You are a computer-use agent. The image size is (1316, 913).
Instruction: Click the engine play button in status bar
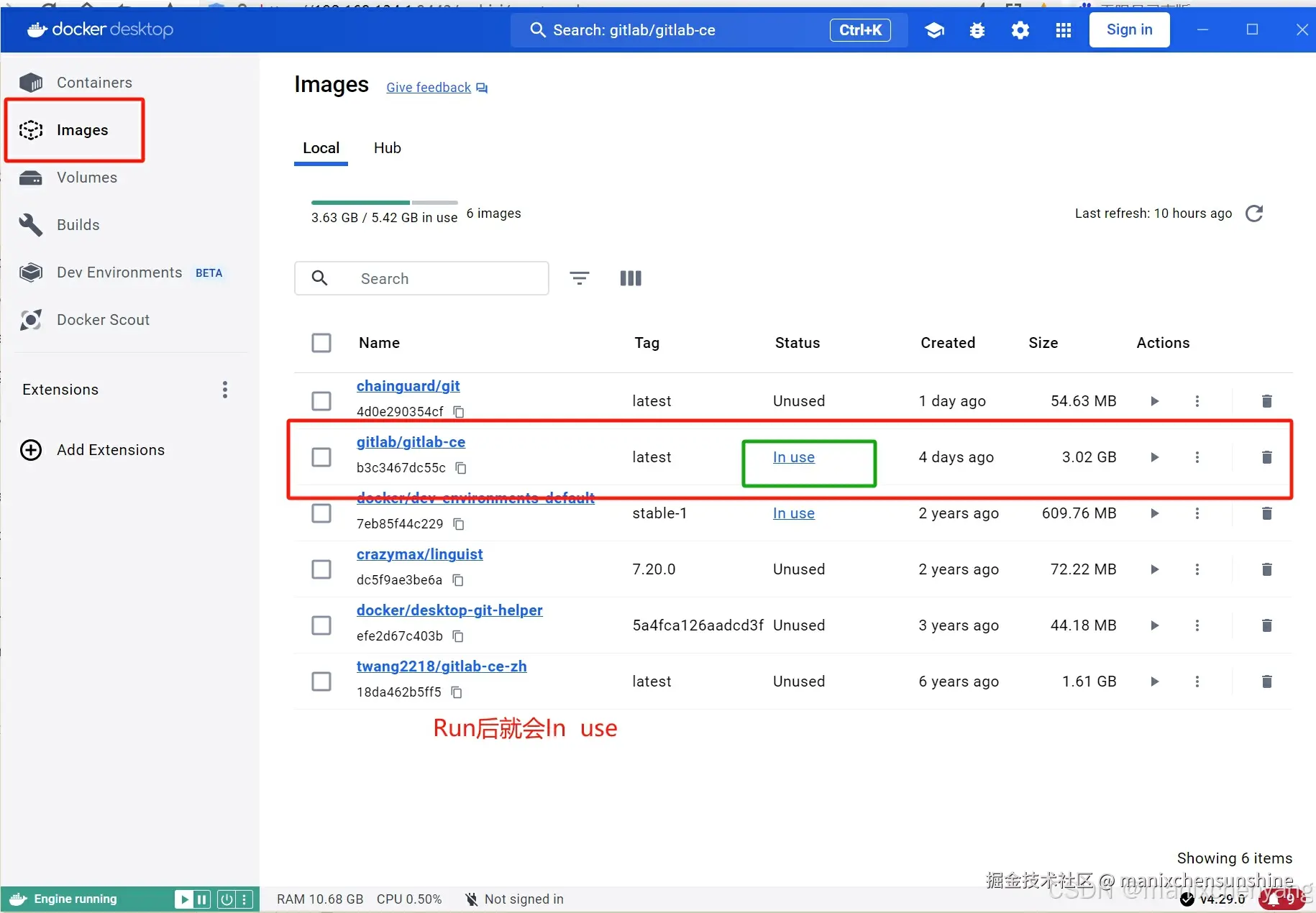184,899
